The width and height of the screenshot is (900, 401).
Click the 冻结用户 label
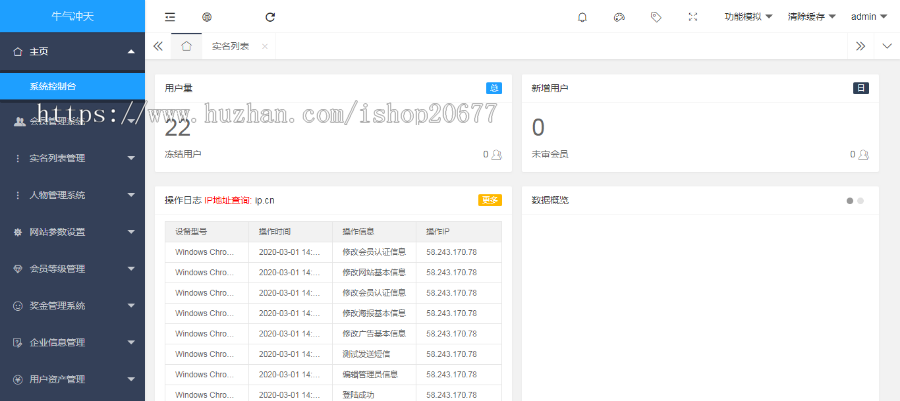pos(183,154)
